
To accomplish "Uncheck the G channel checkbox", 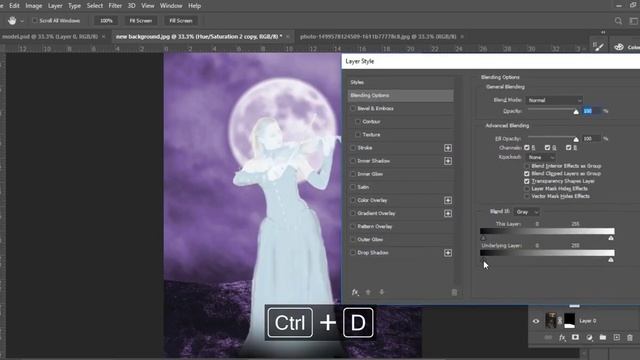I will (547, 148).
